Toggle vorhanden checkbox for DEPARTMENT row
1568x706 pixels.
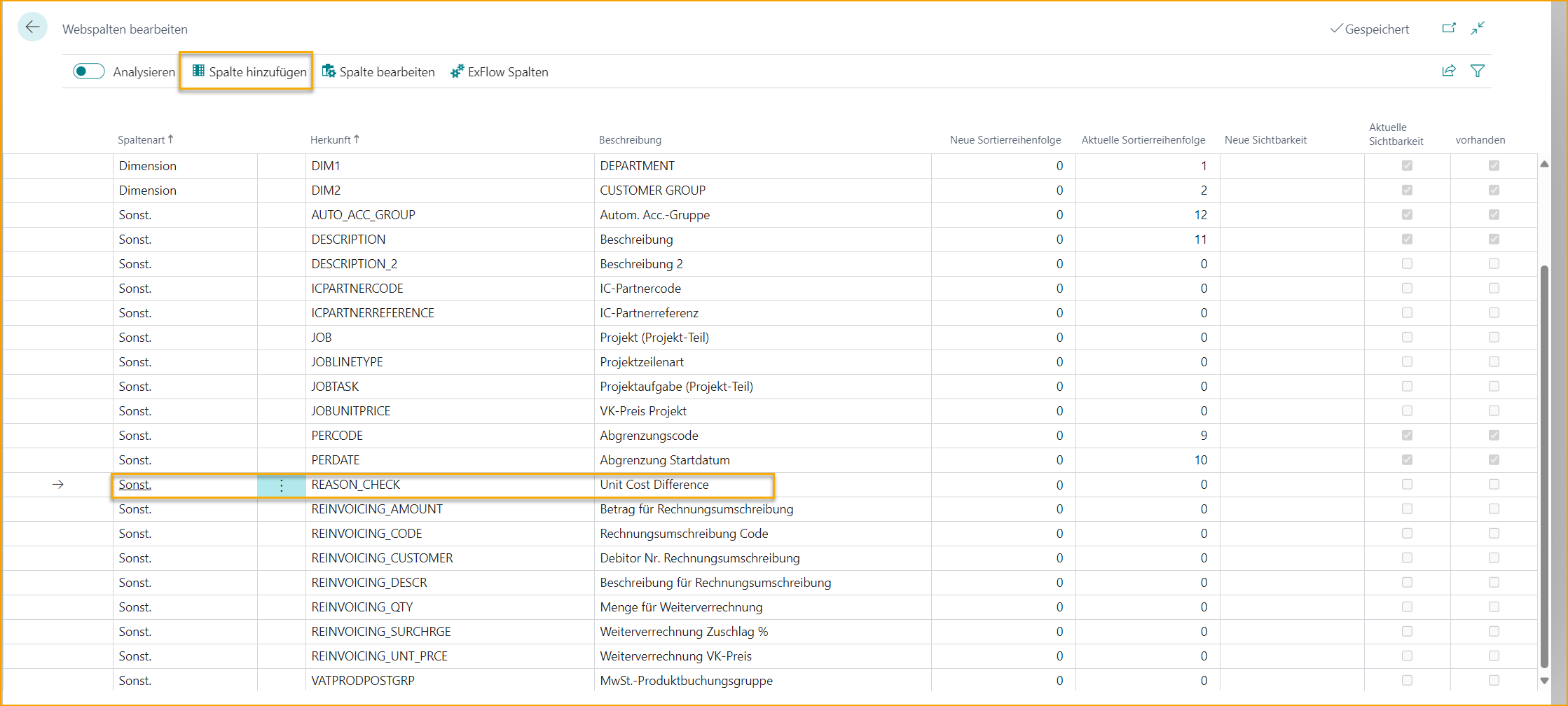1494,166
